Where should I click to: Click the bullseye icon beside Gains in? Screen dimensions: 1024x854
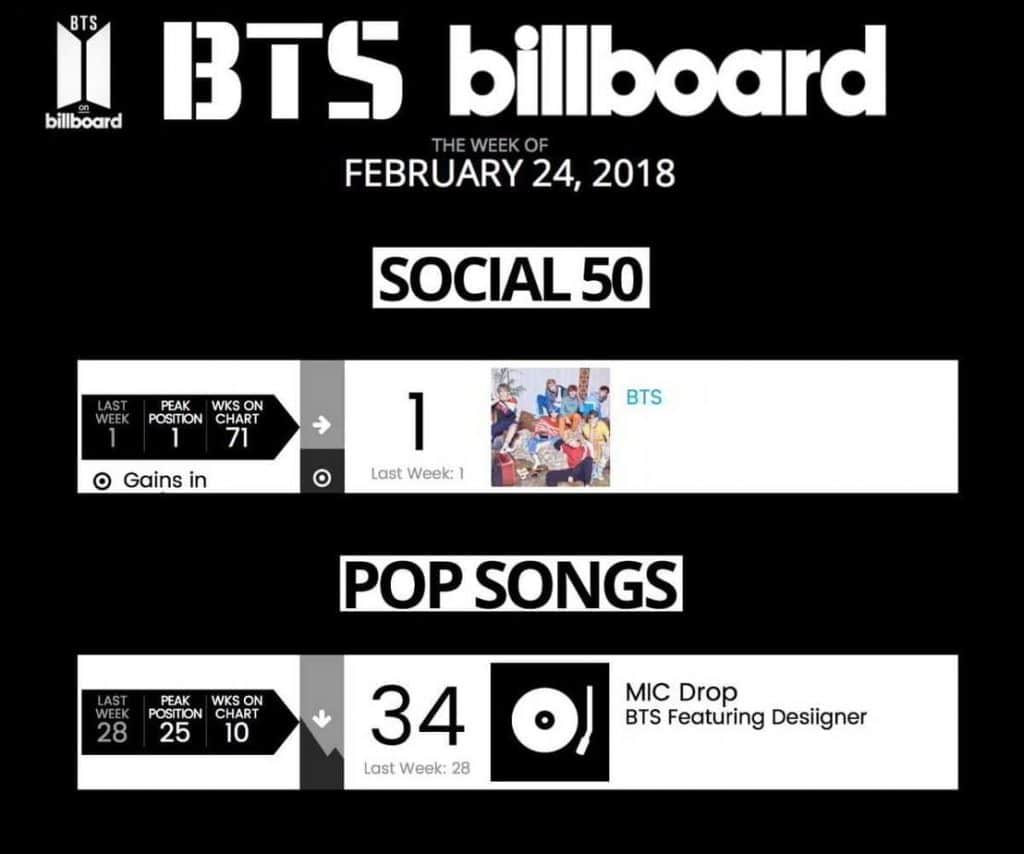tap(101, 481)
